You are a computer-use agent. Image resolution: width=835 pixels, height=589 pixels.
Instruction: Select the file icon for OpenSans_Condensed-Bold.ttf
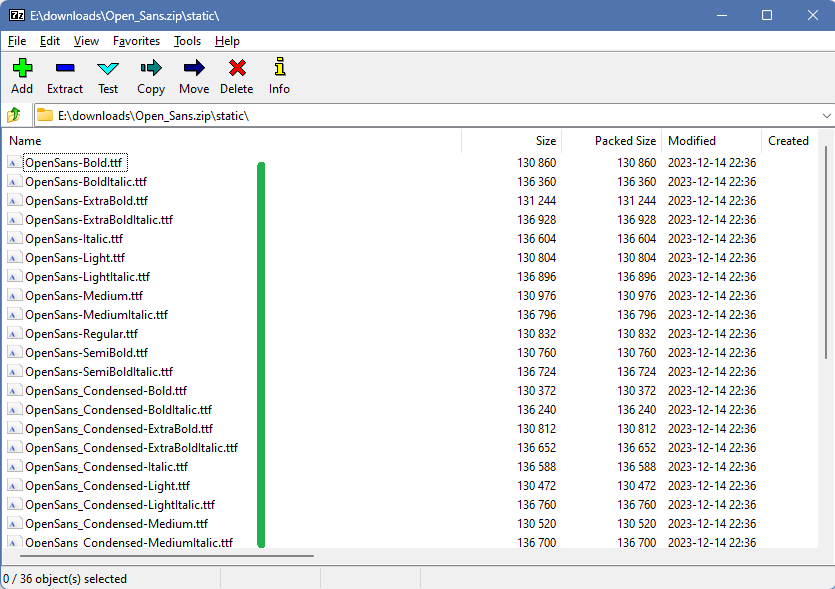[x=14, y=390]
